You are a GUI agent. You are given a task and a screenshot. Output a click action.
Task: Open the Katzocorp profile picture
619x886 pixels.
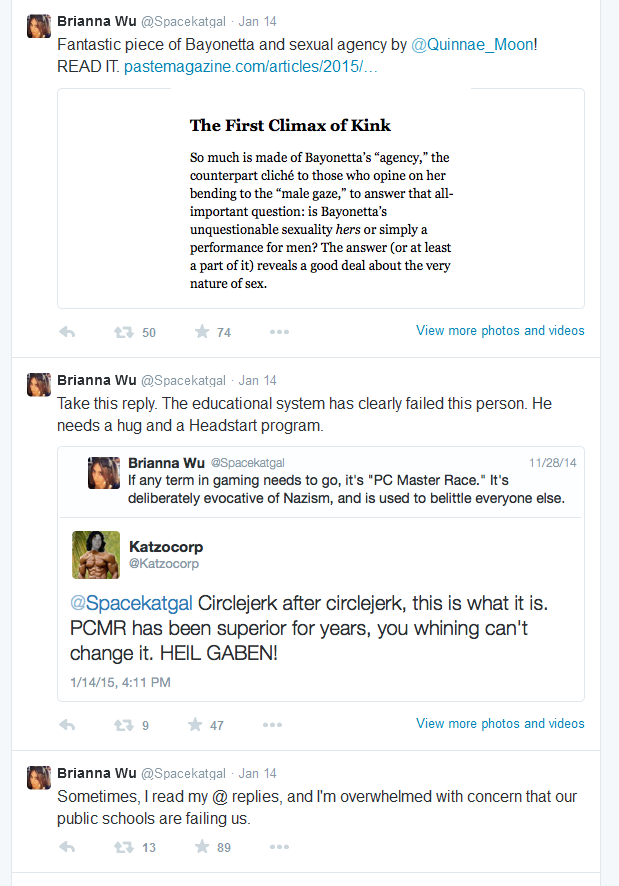pyautogui.click(x=96, y=555)
